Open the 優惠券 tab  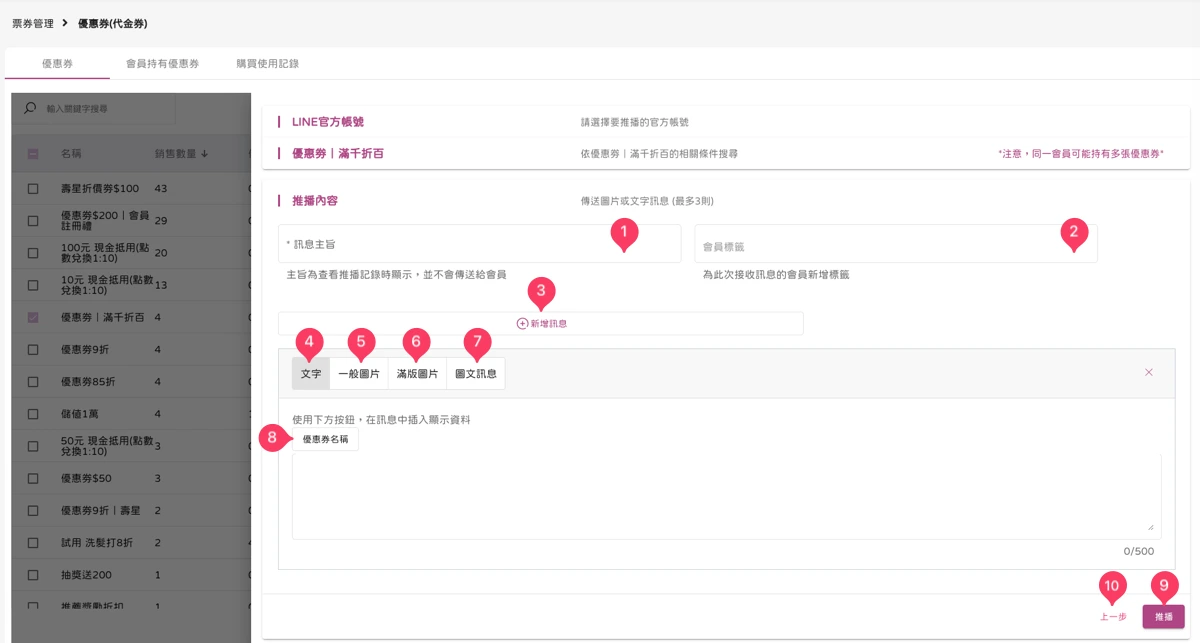[x=56, y=63]
